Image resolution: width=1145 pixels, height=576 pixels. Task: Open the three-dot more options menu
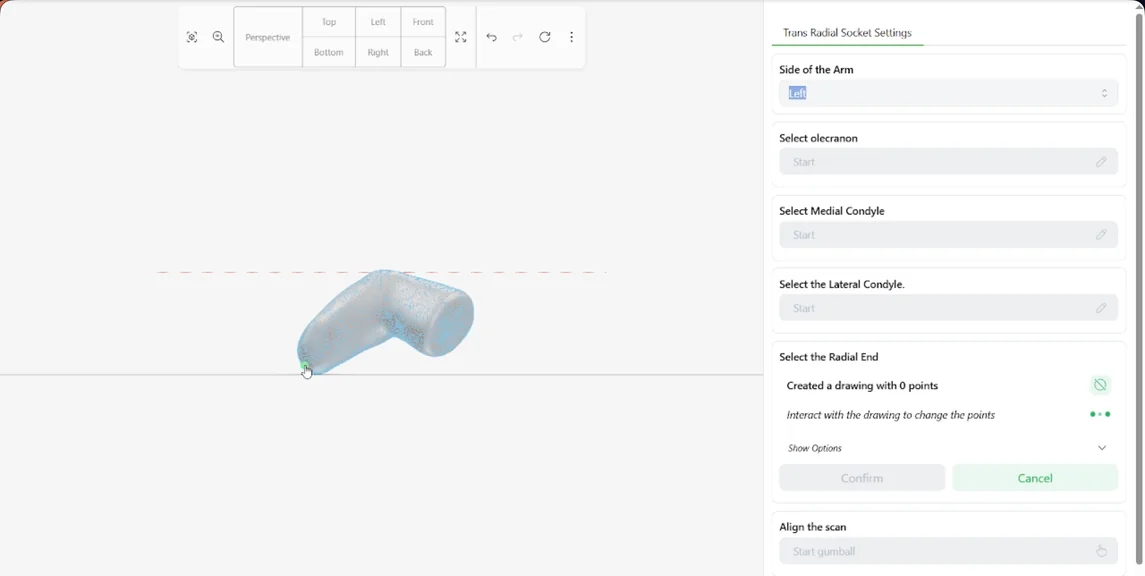572,37
